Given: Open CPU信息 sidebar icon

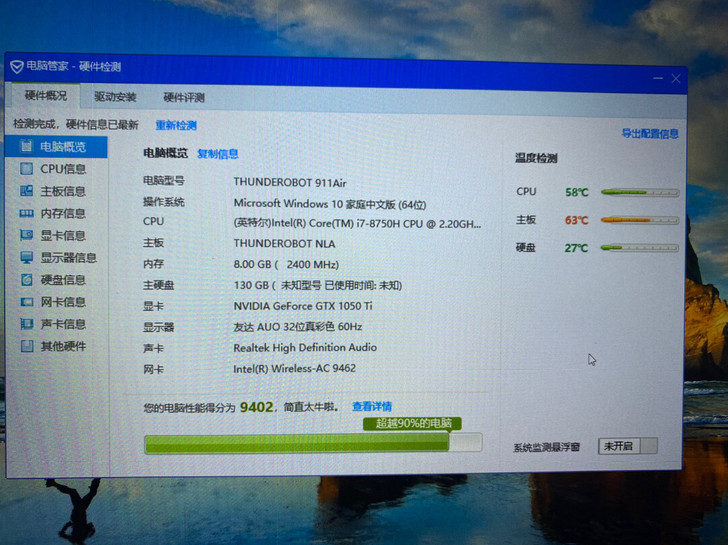Looking at the screenshot, I should coord(26,169).
